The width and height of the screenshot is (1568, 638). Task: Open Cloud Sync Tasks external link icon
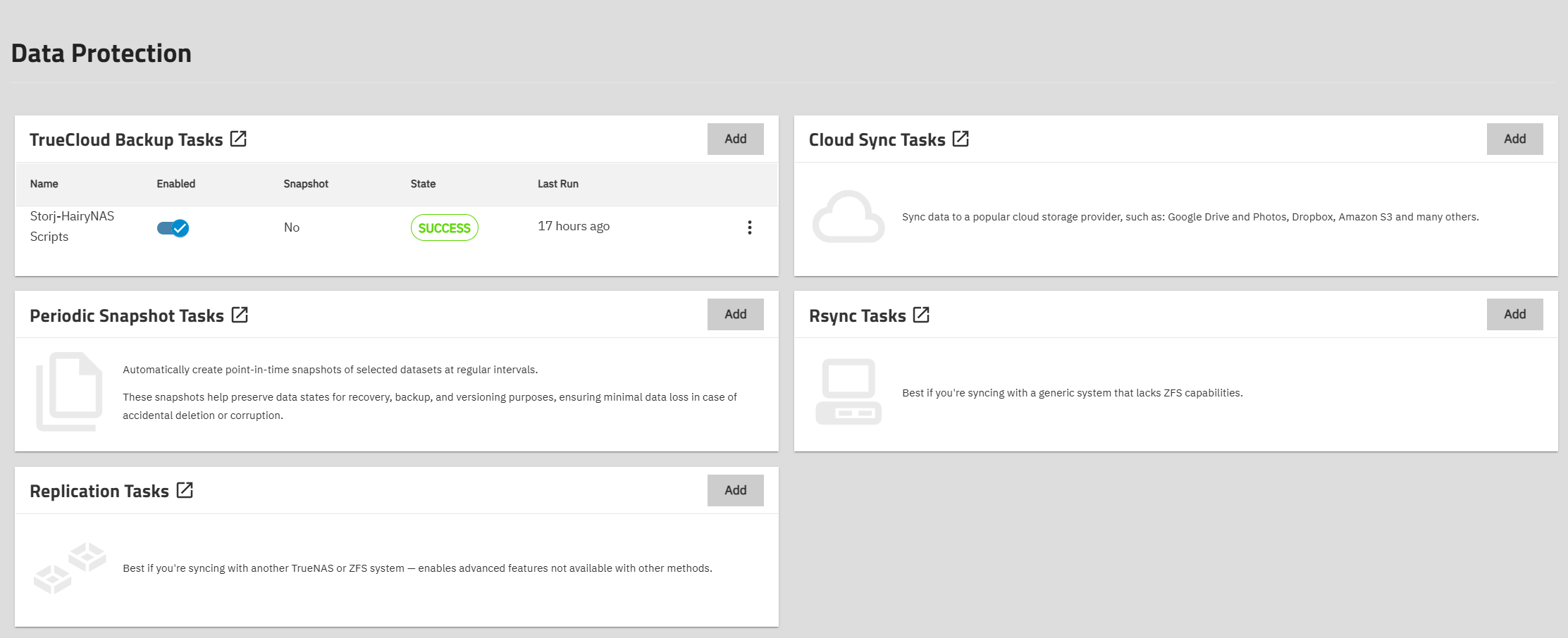(961, 139)
